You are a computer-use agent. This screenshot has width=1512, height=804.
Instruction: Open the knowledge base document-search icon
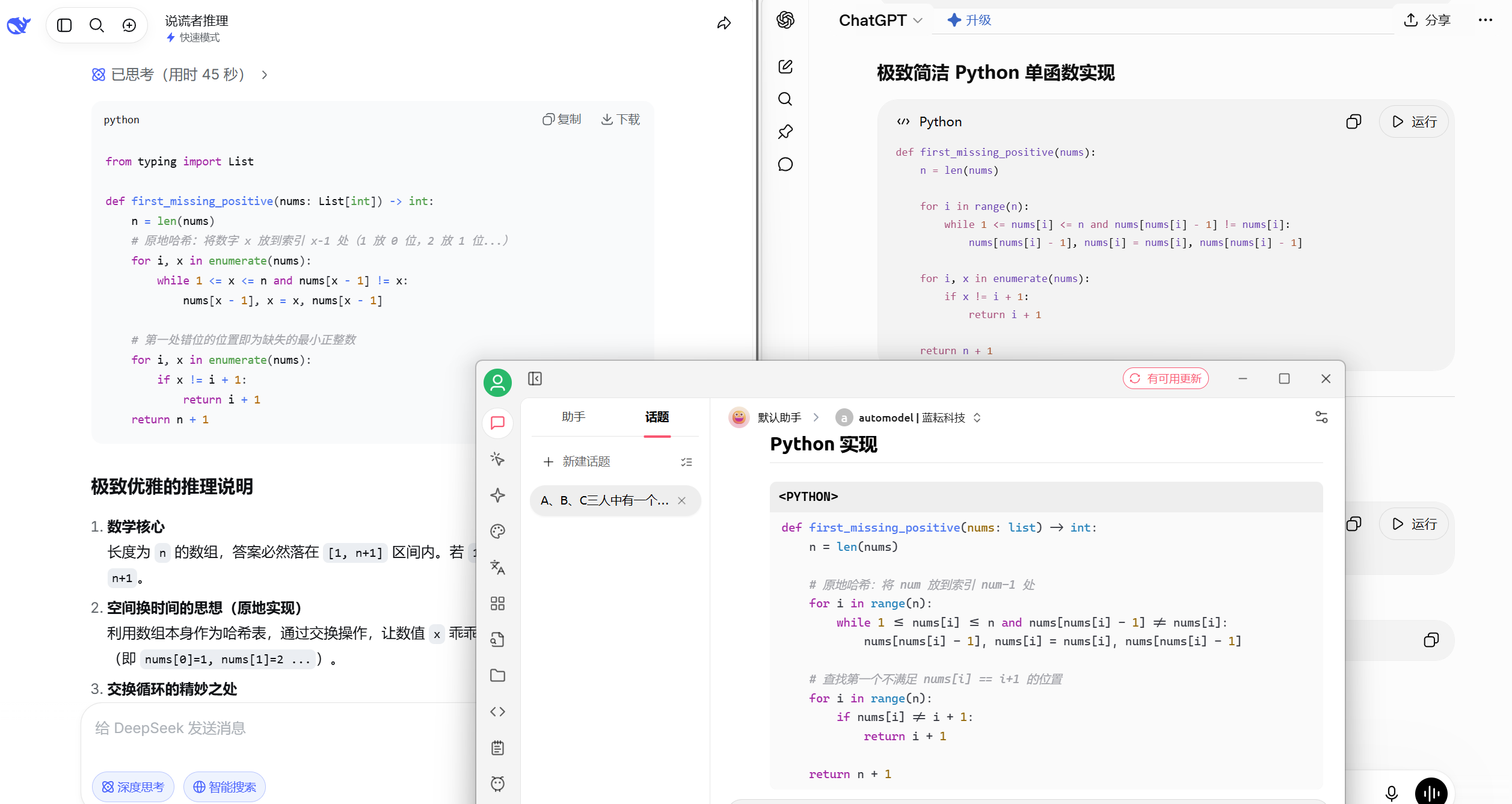pyautogui.click(x=497, y=639)
